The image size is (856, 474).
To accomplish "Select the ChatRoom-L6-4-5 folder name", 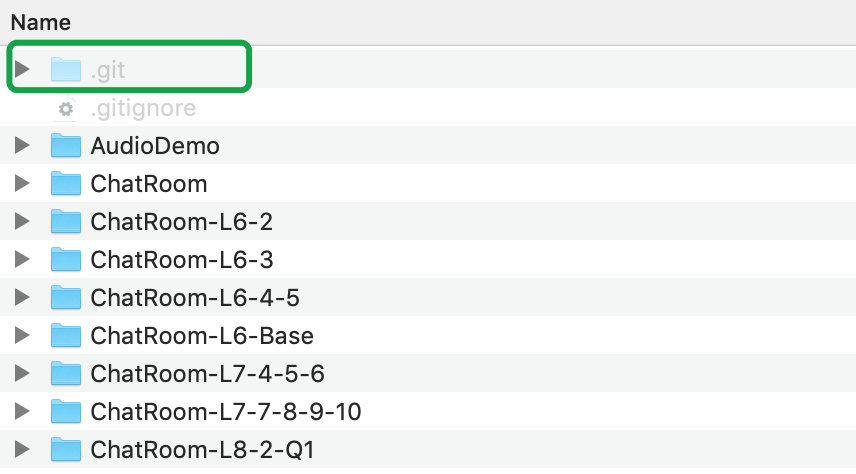I will click(194, 298).
